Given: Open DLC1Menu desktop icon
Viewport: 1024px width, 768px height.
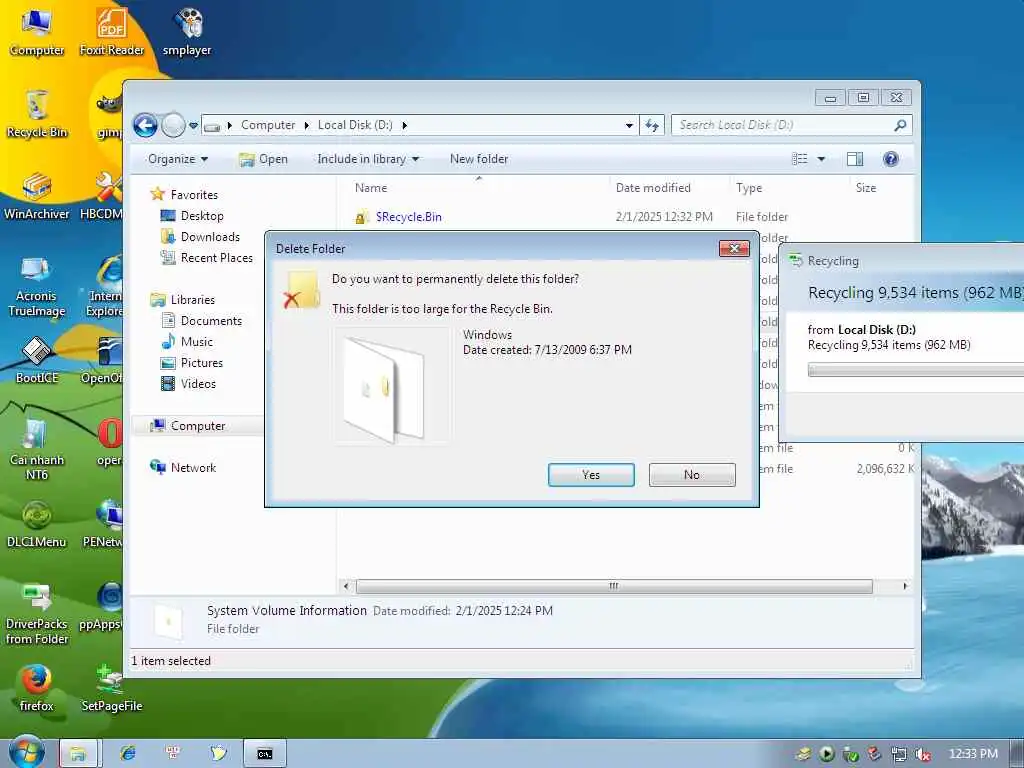Looking at the screenshot, I should (37, 524).
